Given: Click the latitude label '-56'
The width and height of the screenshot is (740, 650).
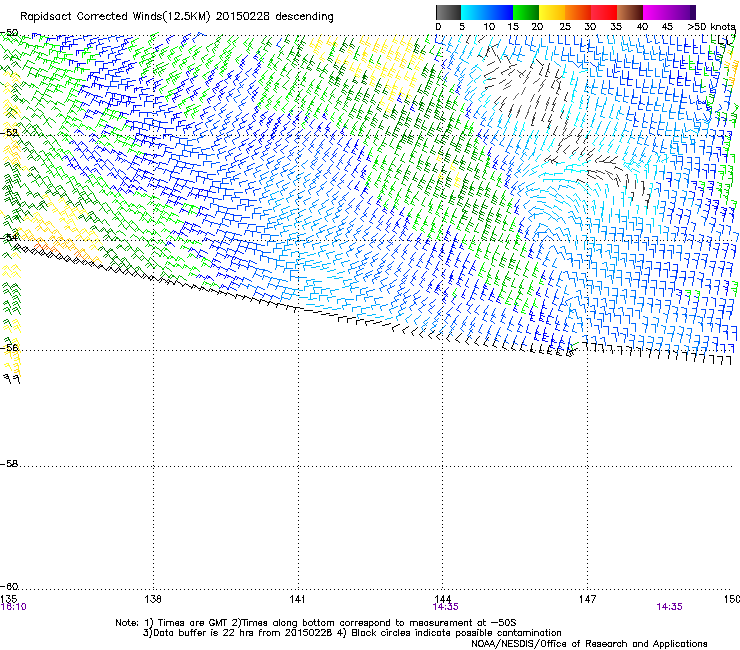Looking at the screenshot, I should coord(9,348).
